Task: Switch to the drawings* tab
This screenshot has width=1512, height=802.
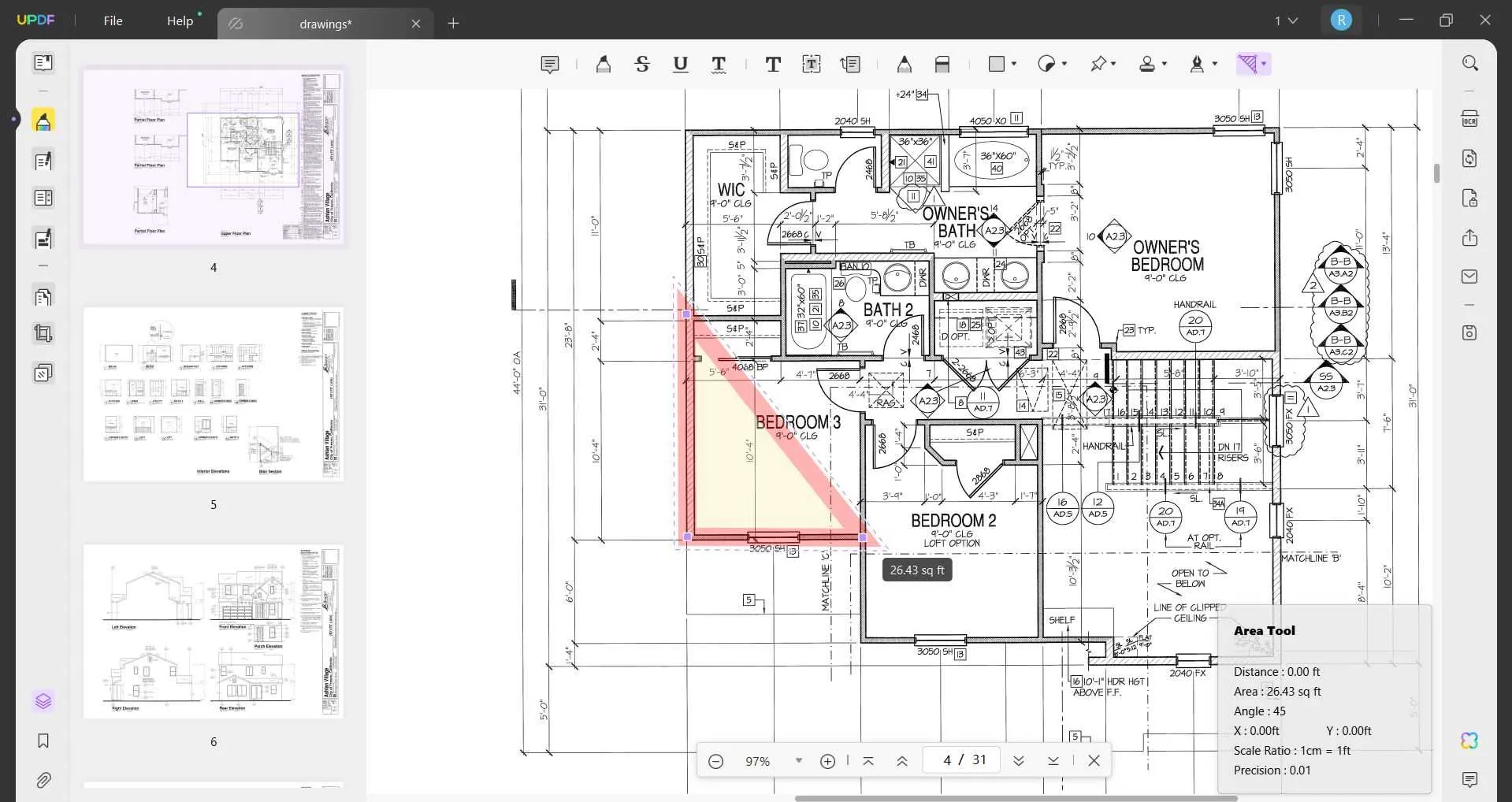Action: tap(325, 24)
